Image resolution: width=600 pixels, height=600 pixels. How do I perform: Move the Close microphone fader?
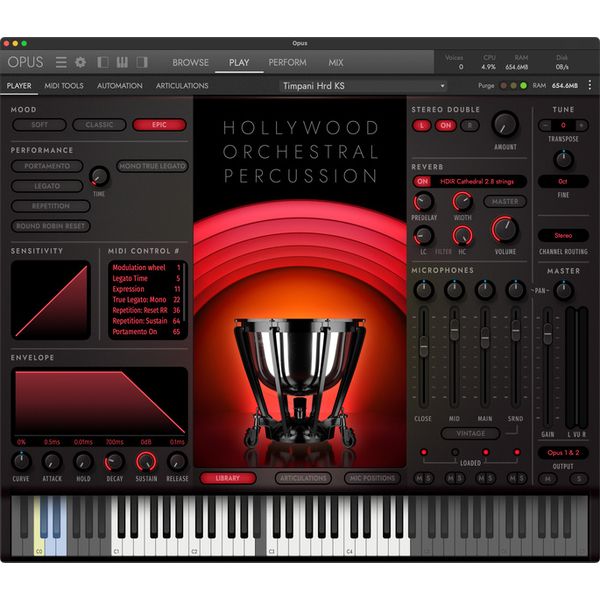424,346
